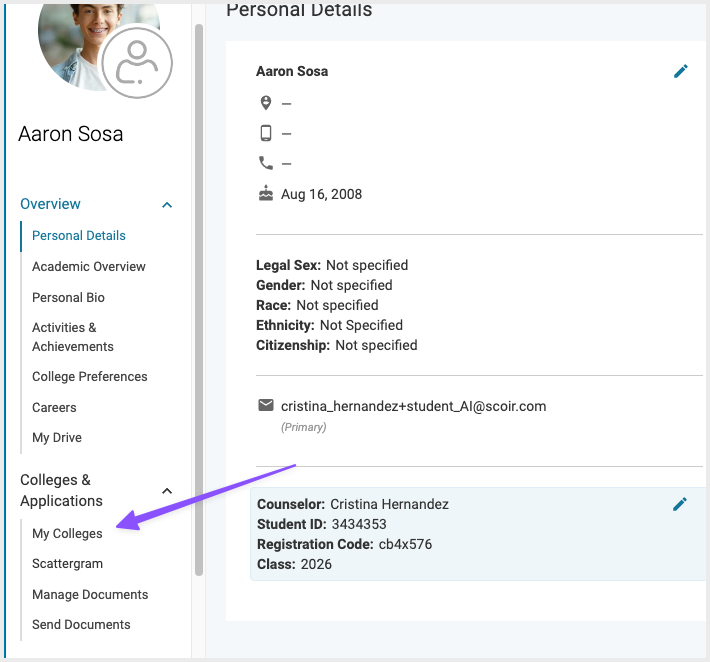Viewport: 710px width, 662px height.
Task: Collapse Colleges & Applications section chevron
Action: (x=167, y=491)
